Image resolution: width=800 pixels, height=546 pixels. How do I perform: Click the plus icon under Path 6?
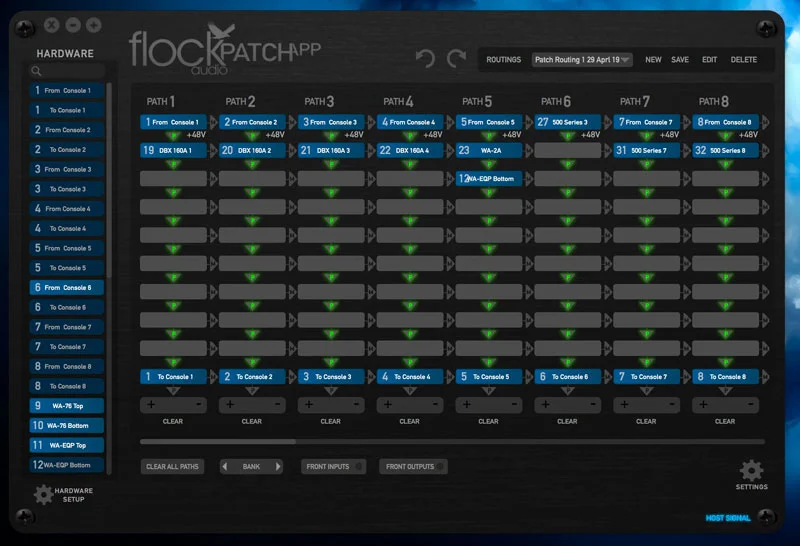click(x=545, y=405)
